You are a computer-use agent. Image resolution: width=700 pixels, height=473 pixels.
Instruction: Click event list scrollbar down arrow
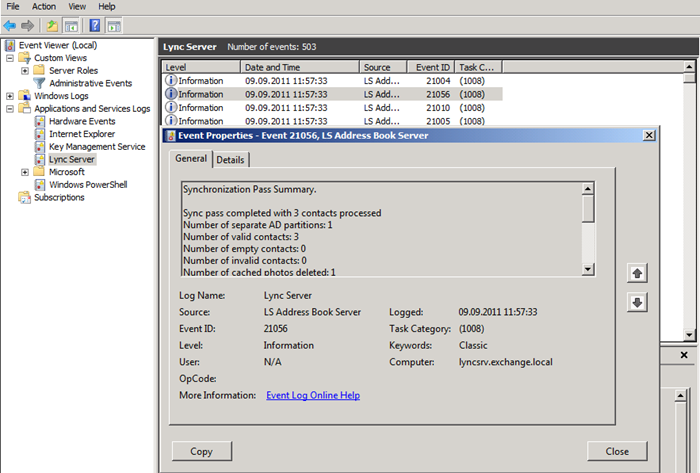coord(689,335)
